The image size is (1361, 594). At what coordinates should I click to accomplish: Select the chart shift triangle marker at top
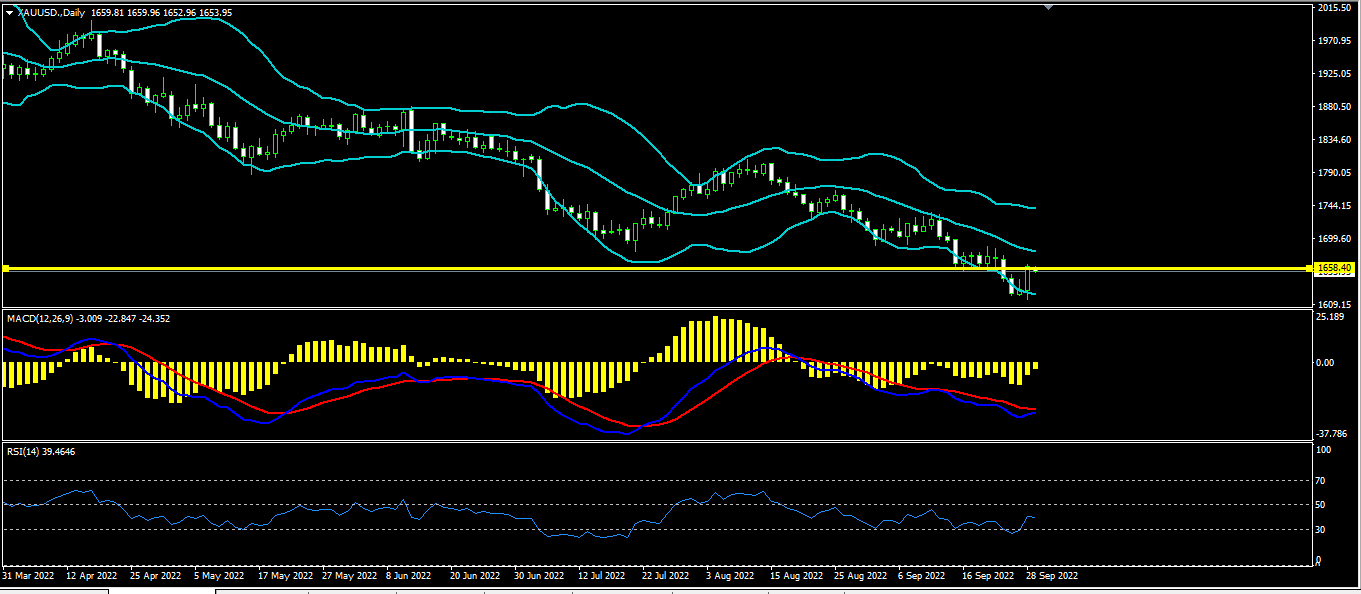(x=1048, y=7)
